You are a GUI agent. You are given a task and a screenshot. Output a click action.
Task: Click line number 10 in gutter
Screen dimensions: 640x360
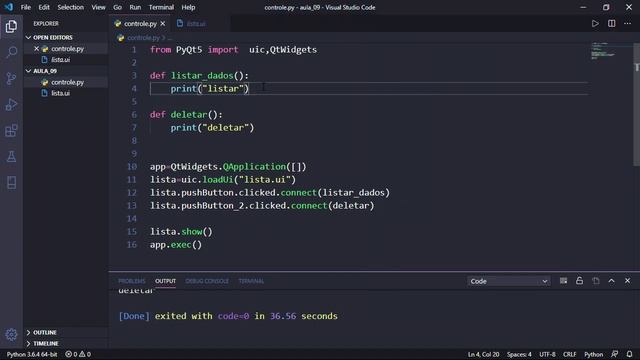coord(132,167)
